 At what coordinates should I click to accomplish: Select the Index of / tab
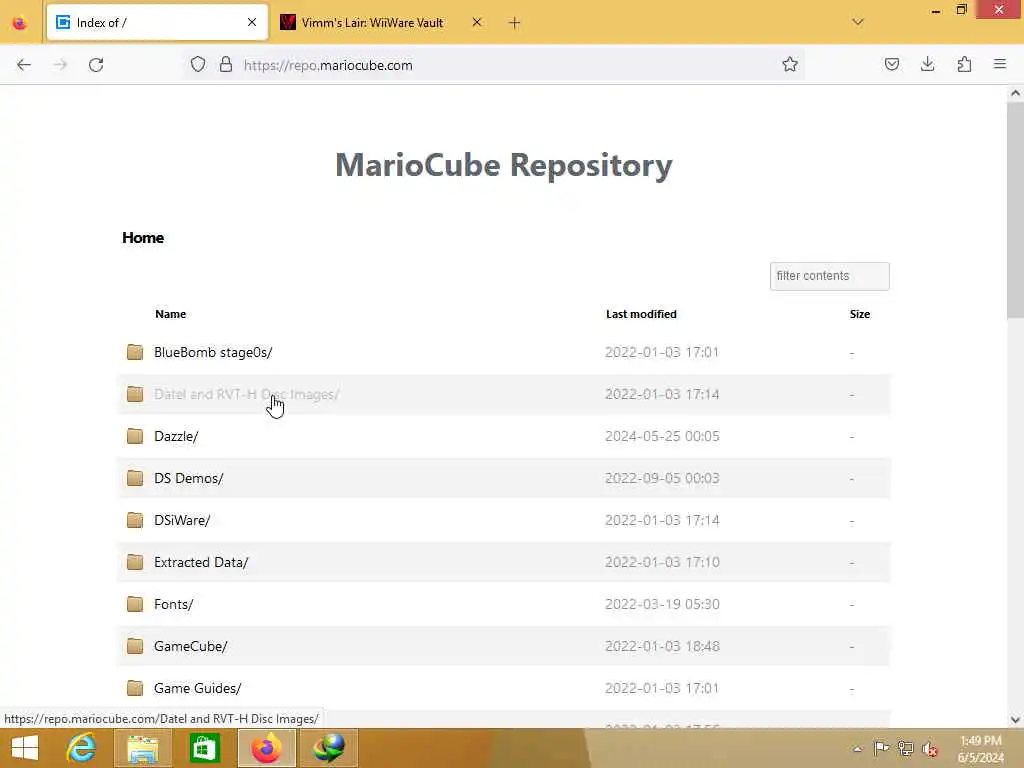(157, 23)
